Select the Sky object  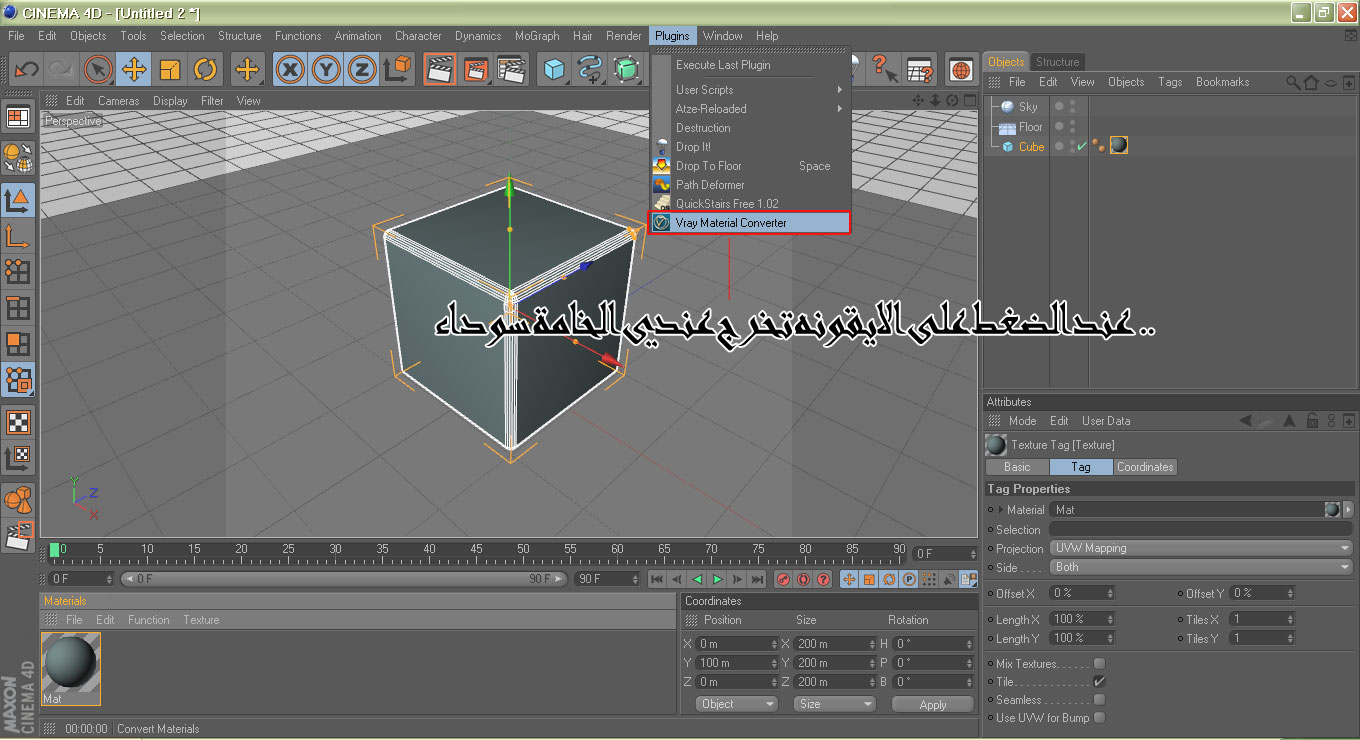(x=1028, y=107)
